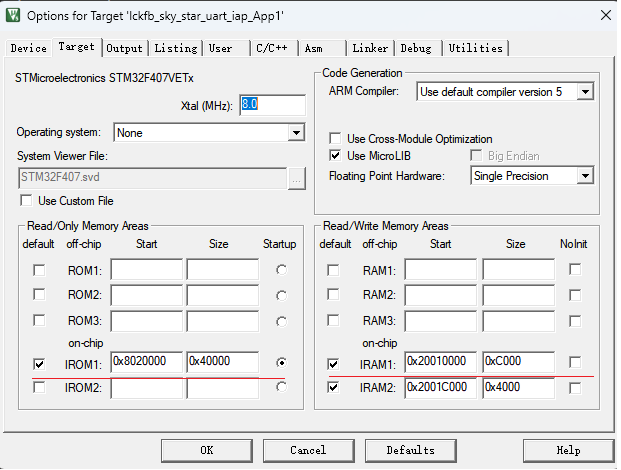This screenshot has width=621, height=470.
Task: Check the RAM1 default checkbox
Action: pos(333,270)
